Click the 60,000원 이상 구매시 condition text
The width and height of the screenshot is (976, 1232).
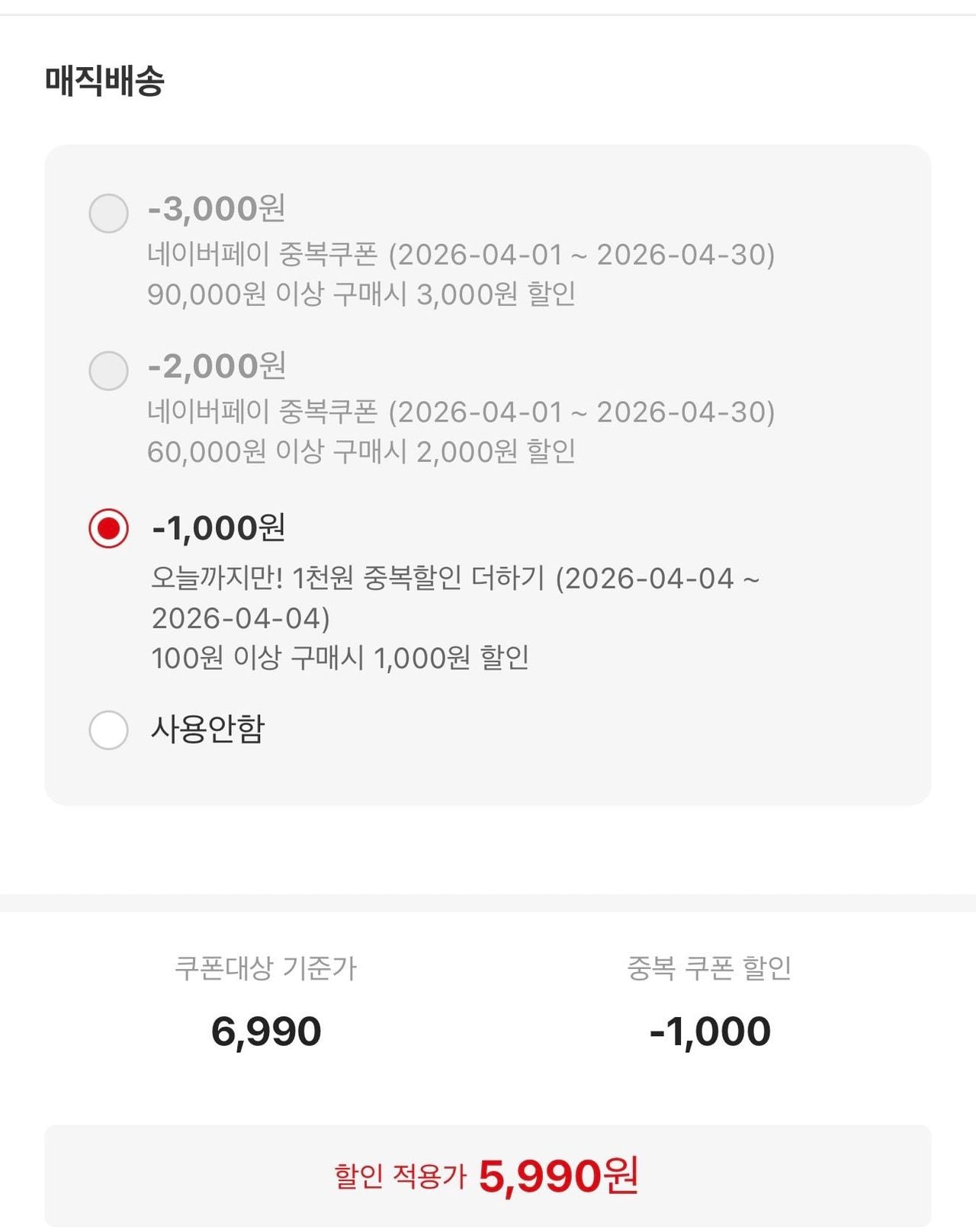pyautogui.click(x=361, y=452)
